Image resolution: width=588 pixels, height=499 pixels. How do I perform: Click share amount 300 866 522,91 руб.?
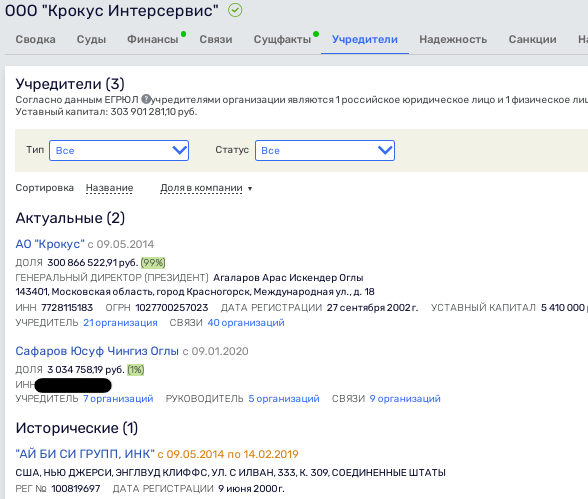point(93,262)
